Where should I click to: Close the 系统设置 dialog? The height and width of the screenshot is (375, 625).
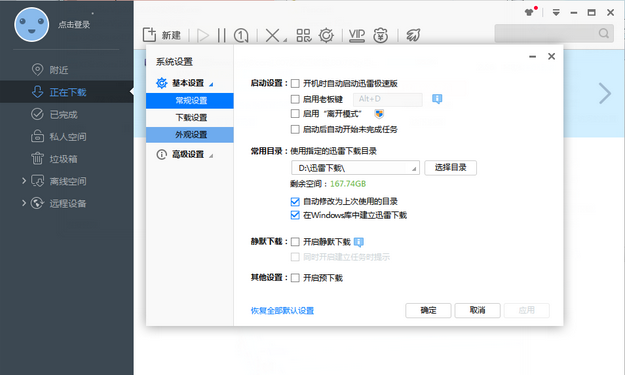pyautogui.click(x=551, y=57)
